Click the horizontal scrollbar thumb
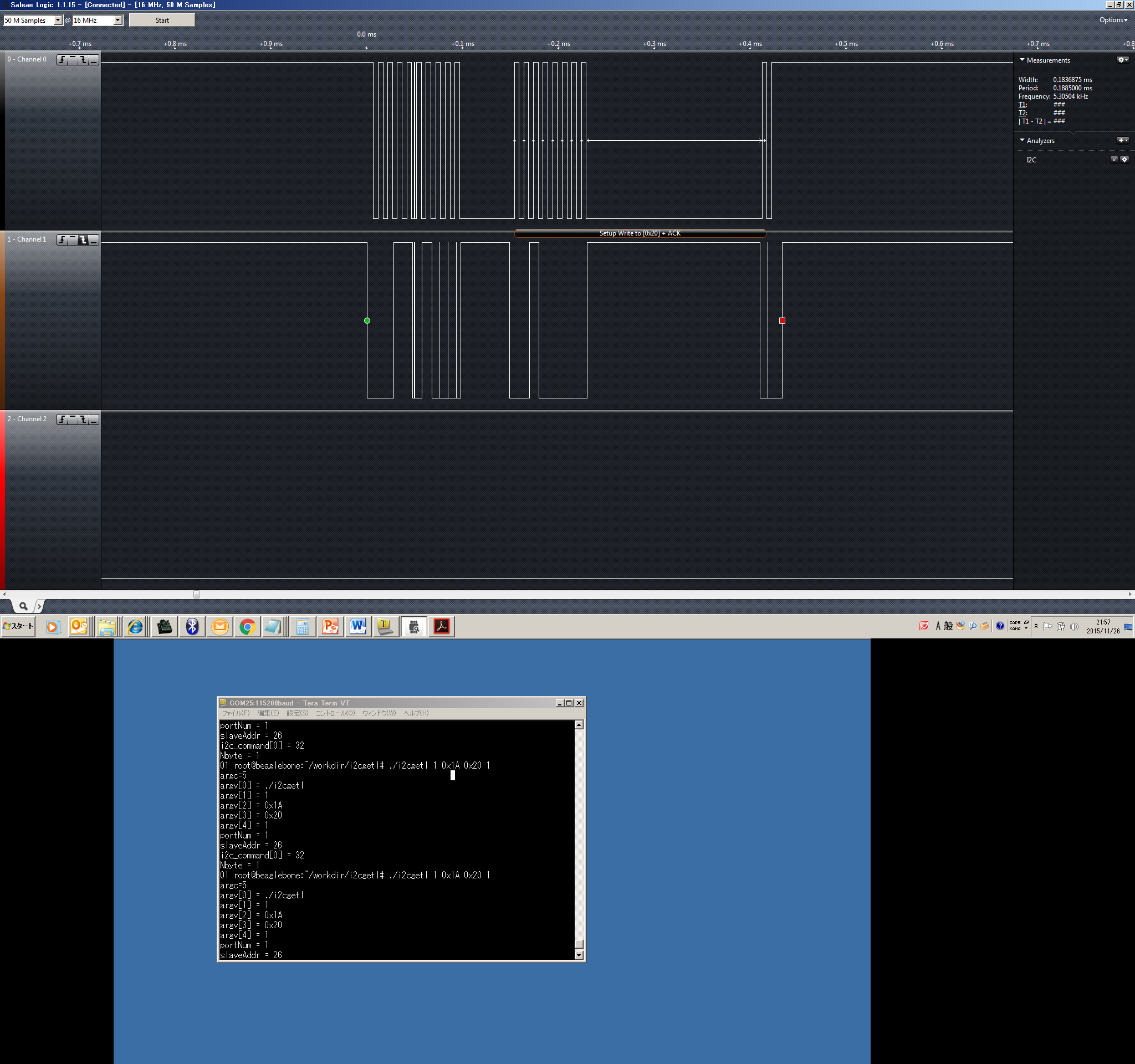Viewport: 1135px width, 1064px height. coord(196,594)
